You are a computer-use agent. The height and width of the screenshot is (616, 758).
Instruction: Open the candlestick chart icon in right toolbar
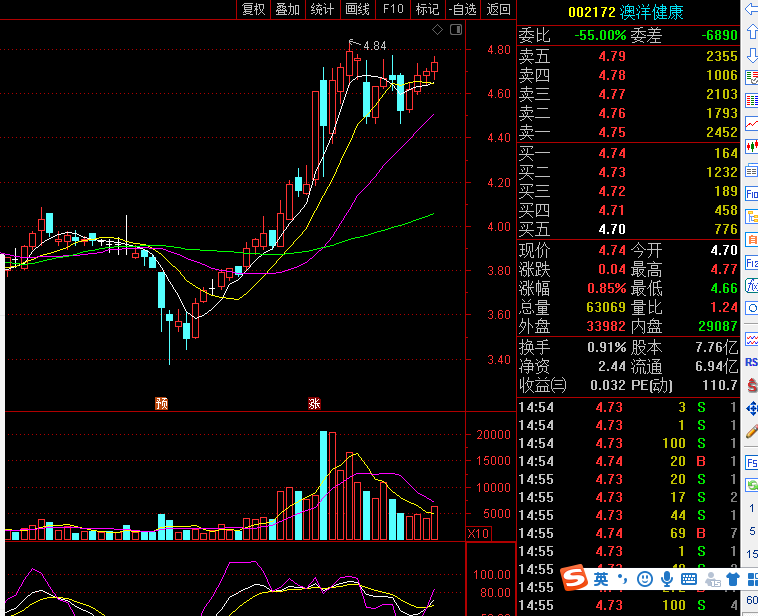tap(752, 146)
